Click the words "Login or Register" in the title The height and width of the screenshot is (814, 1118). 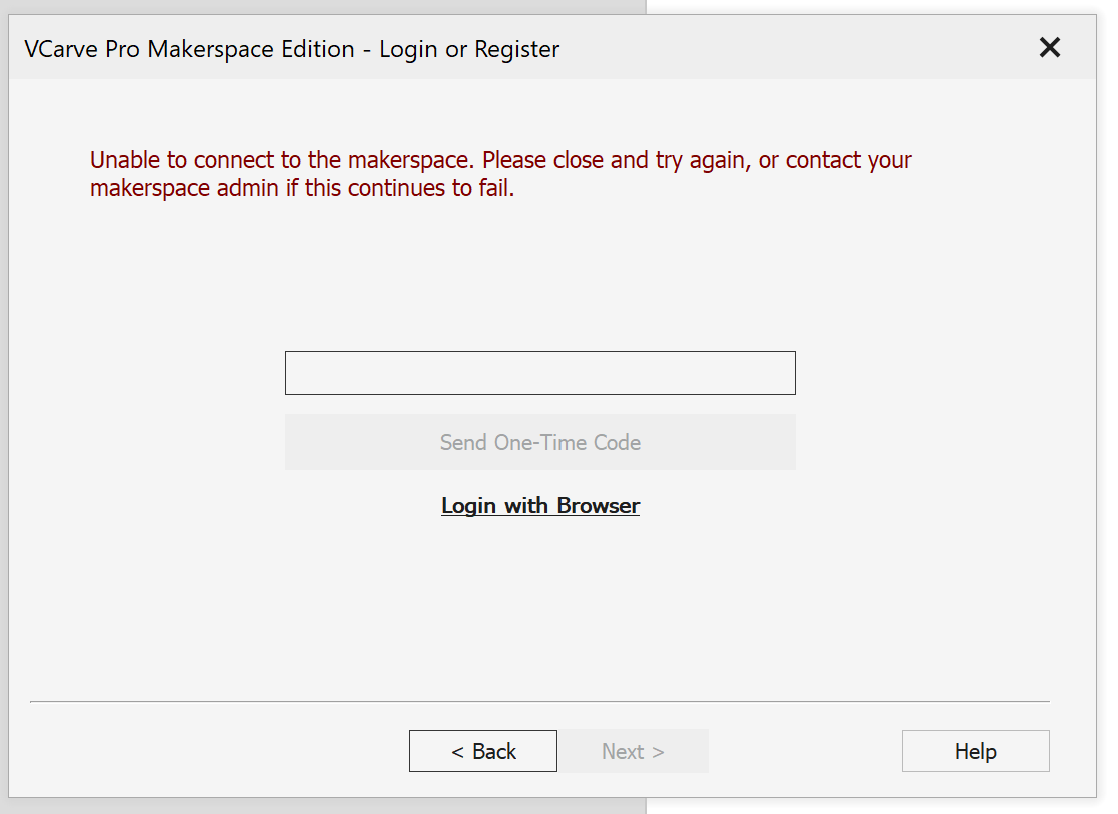[469, 49]
